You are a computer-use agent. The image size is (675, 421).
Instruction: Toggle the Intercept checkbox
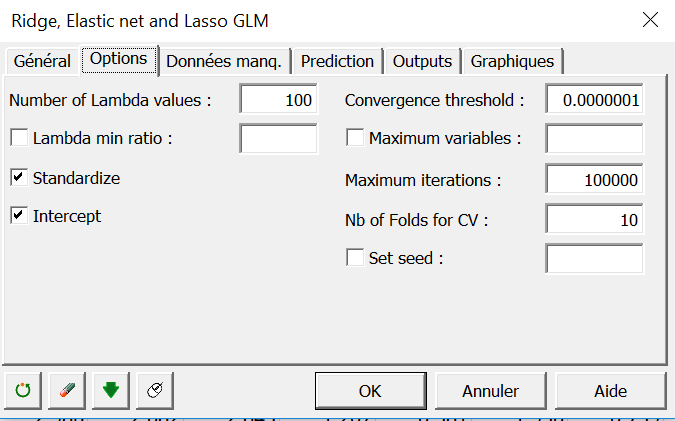(x=19, y=216)
